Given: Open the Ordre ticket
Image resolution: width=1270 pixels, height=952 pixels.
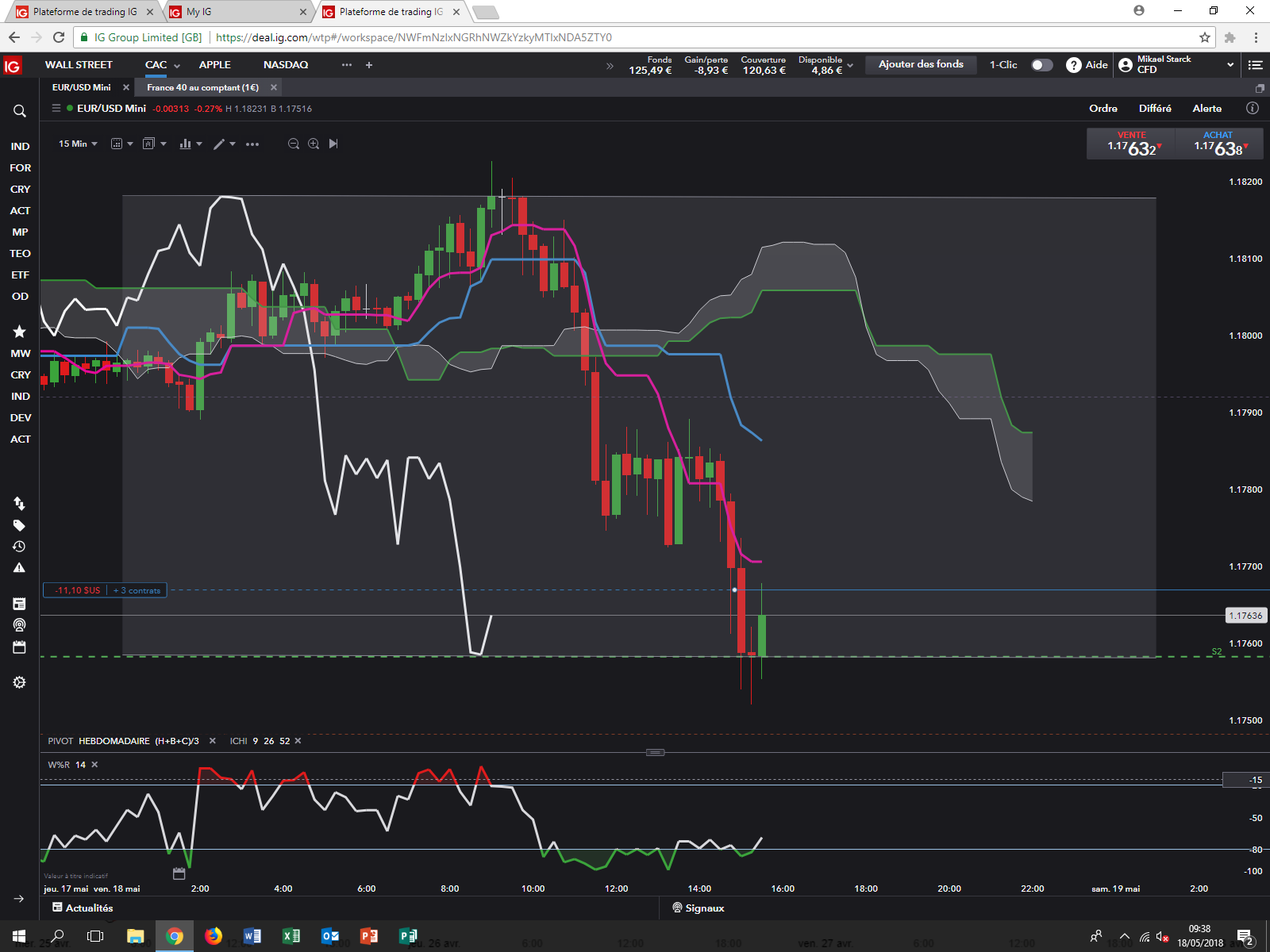Looking at the screenshot, I should tap(1103, 109).
